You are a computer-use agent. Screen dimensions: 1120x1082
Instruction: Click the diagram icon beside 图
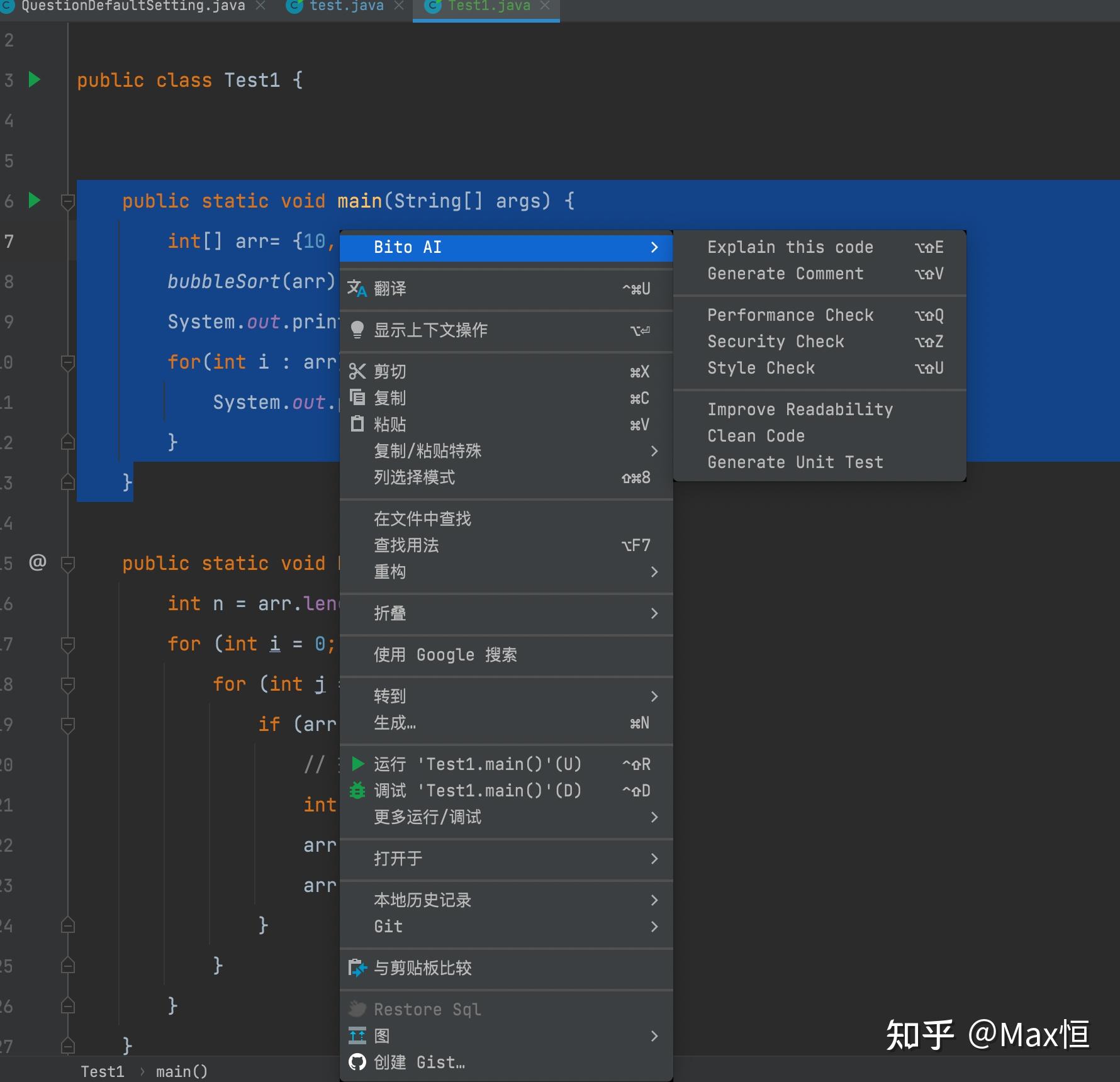point(357,1035)
